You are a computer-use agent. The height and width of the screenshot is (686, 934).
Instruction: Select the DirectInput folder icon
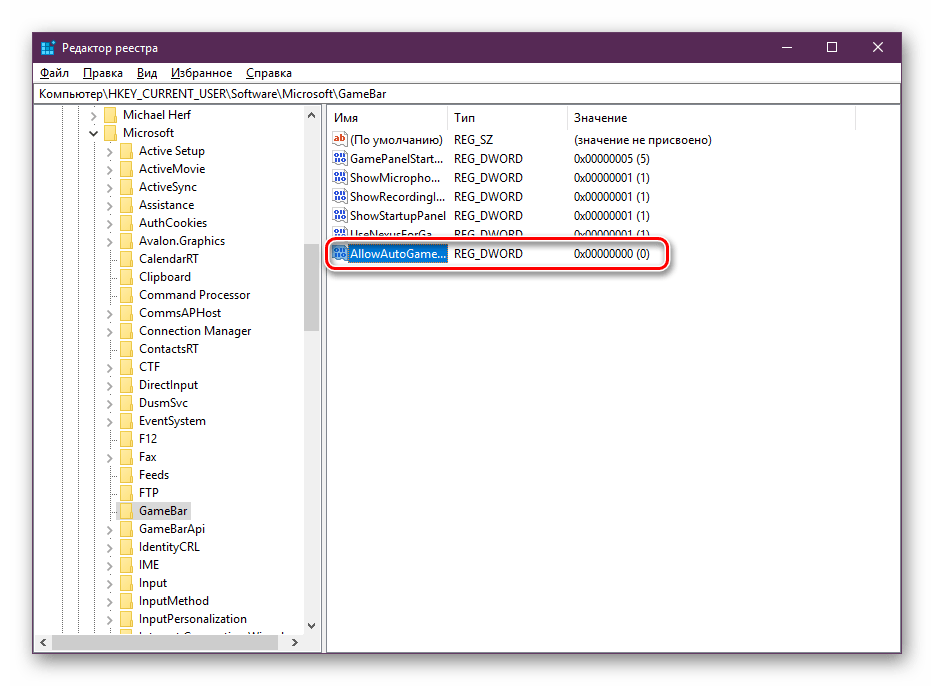pos(126,385)
